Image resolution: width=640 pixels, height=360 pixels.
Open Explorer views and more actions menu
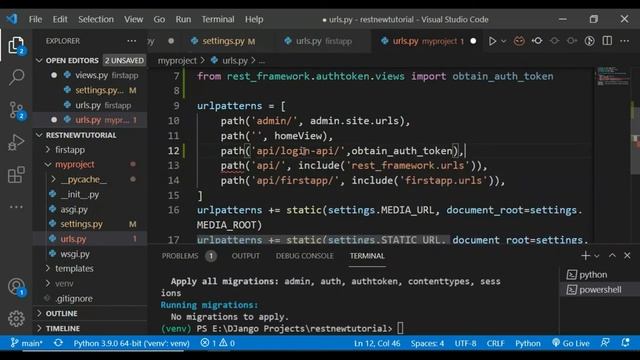click(131, 41)
